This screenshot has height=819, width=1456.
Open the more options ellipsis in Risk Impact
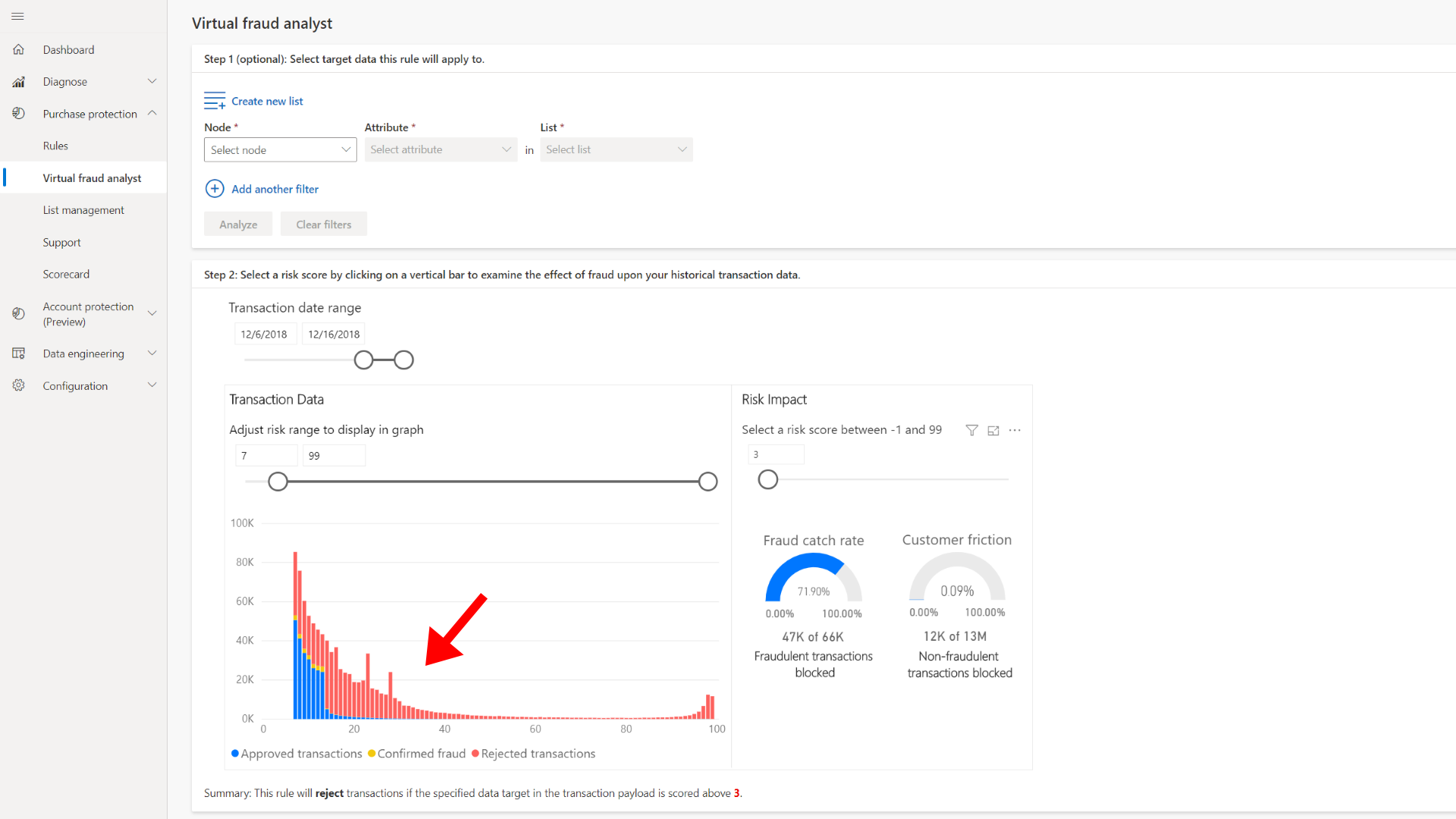point(1015,430)
